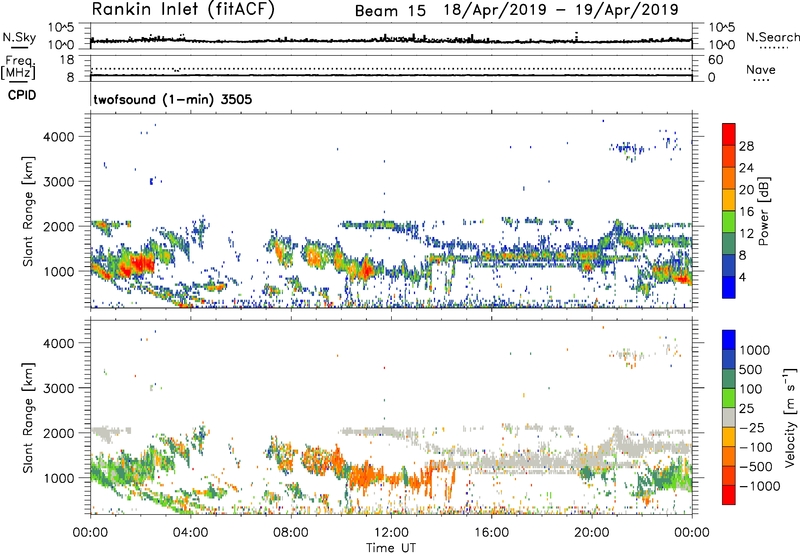Click the 'Slant Range [km]' label of the Velocity panel

coord(29,418)
